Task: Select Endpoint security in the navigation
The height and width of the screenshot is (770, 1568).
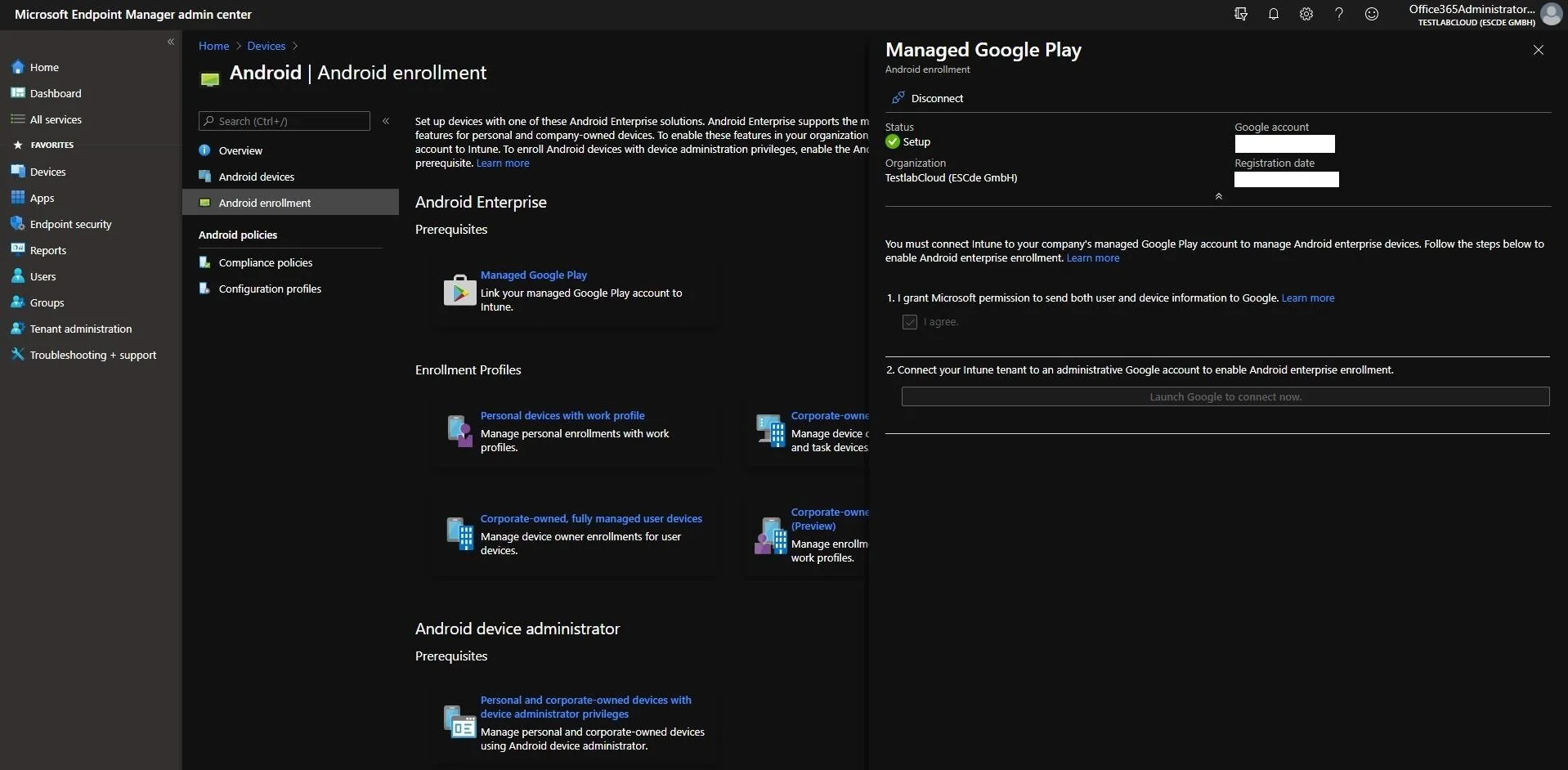Action: [69, 223]
